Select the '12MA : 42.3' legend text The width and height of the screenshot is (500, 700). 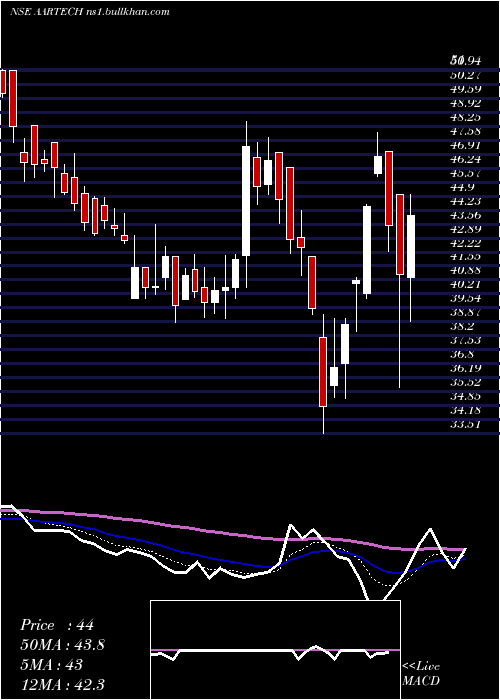click(62, 684)
